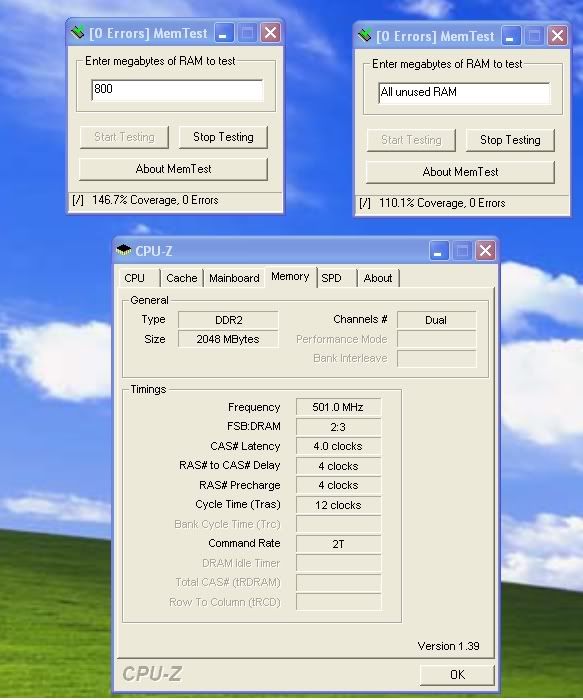Open About MemTest in the 800 MB window
The image size is (583, 700).
173,169
